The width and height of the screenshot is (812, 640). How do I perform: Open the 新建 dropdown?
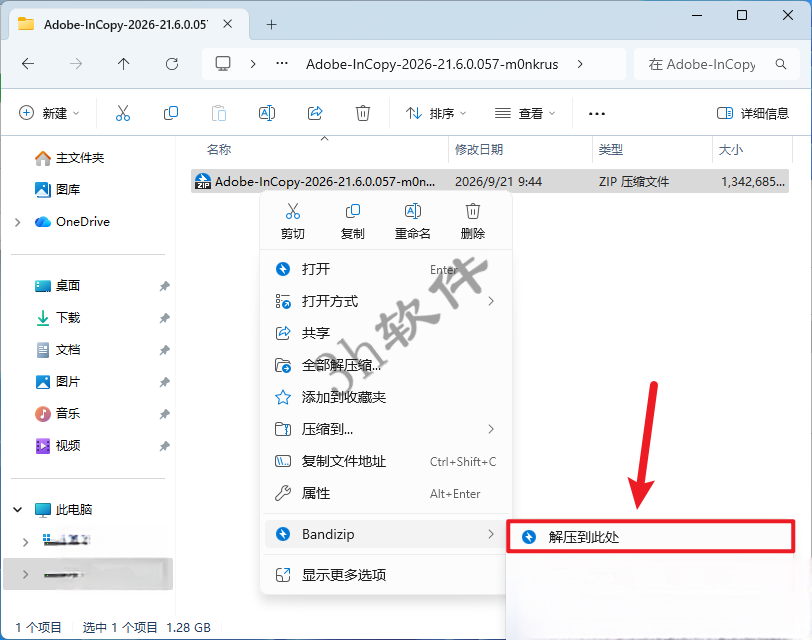(49, 113)
